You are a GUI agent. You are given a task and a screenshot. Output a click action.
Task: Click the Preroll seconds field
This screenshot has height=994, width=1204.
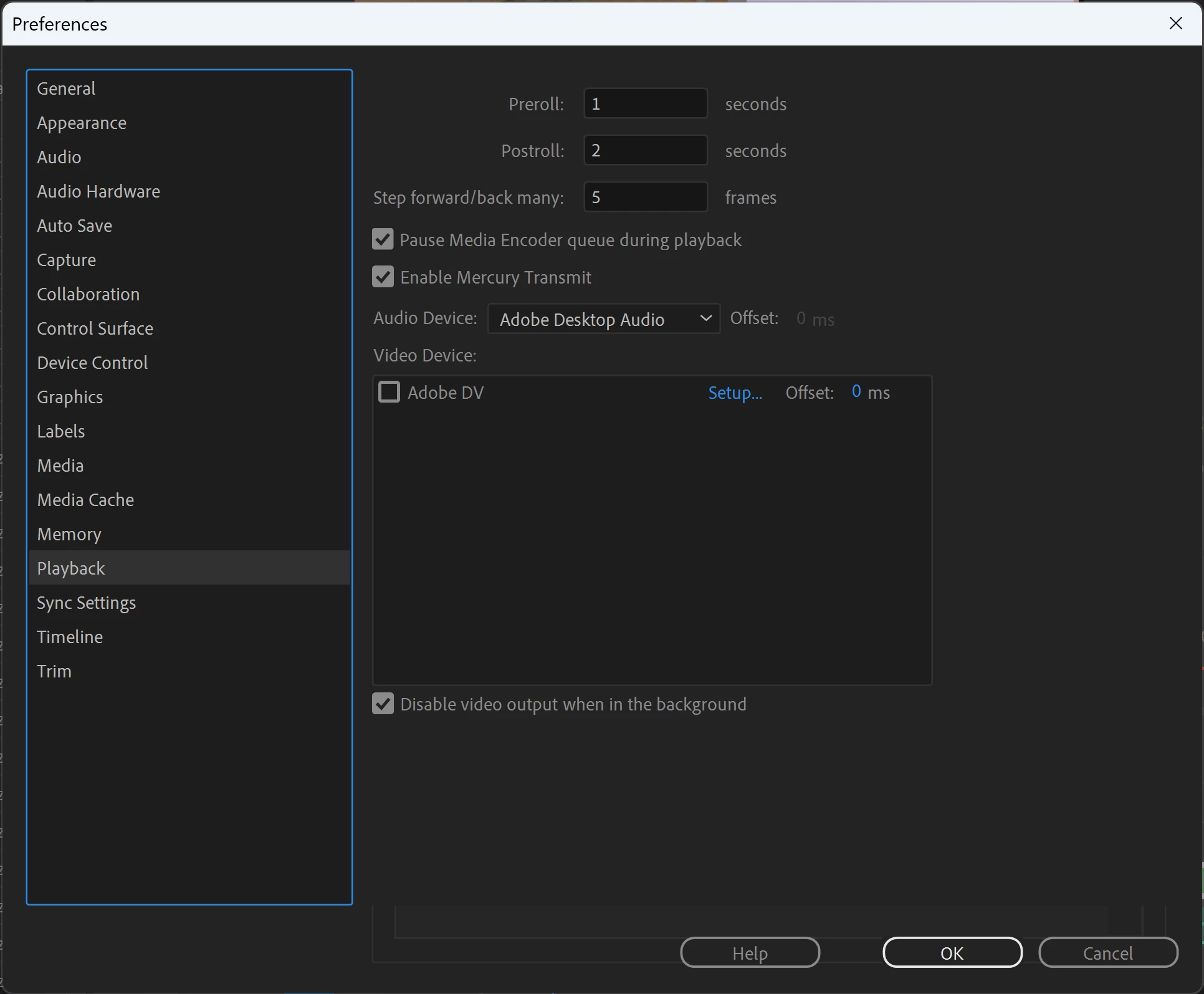(x=645, y=103)
